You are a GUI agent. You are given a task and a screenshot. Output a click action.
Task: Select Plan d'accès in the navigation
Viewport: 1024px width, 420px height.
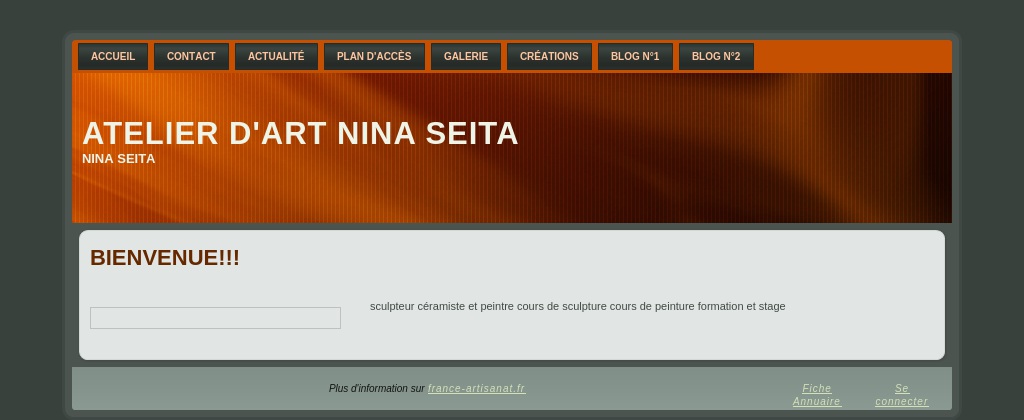coord(374,56)
